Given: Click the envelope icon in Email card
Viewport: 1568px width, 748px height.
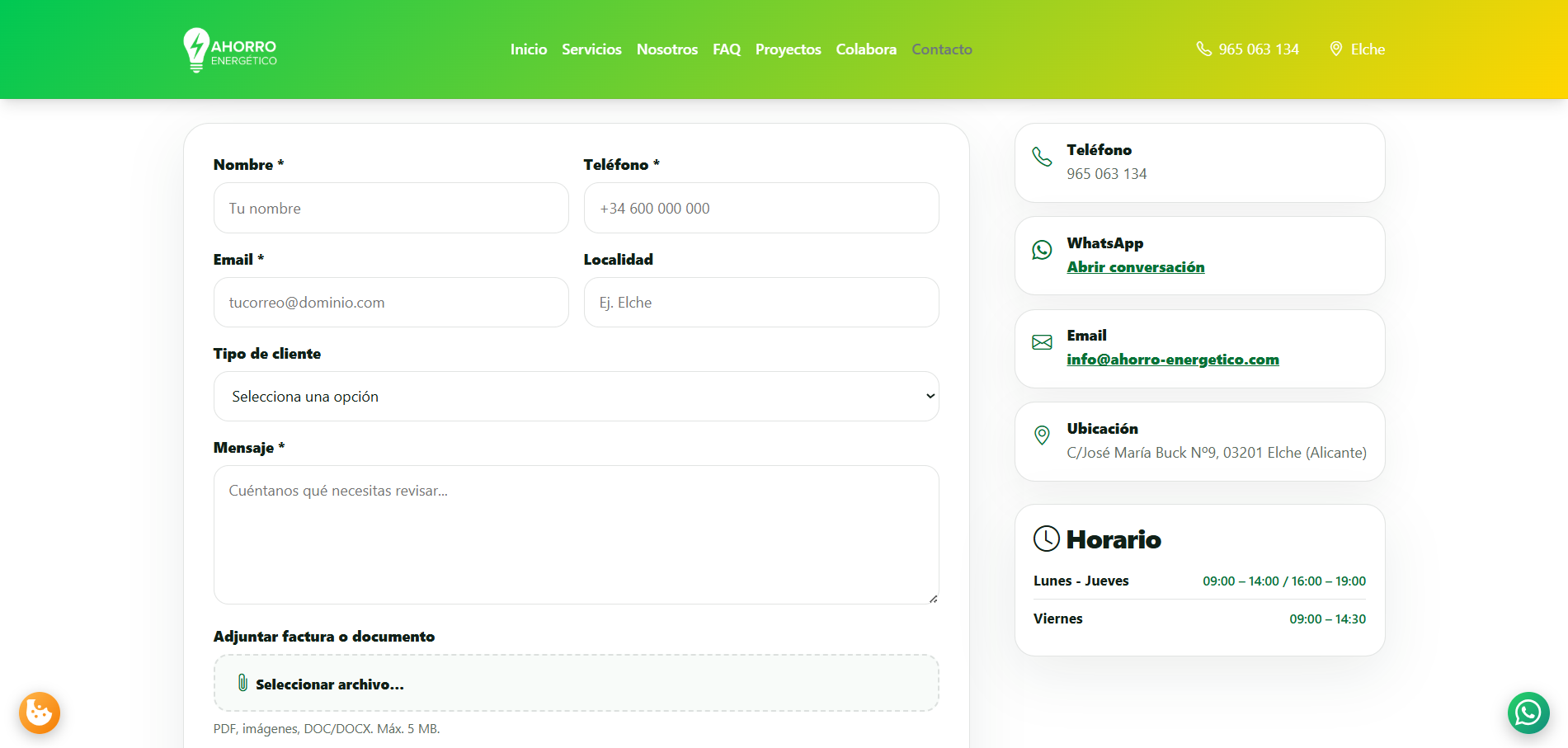Looking at the screenshot, I should pos(1042,342).
